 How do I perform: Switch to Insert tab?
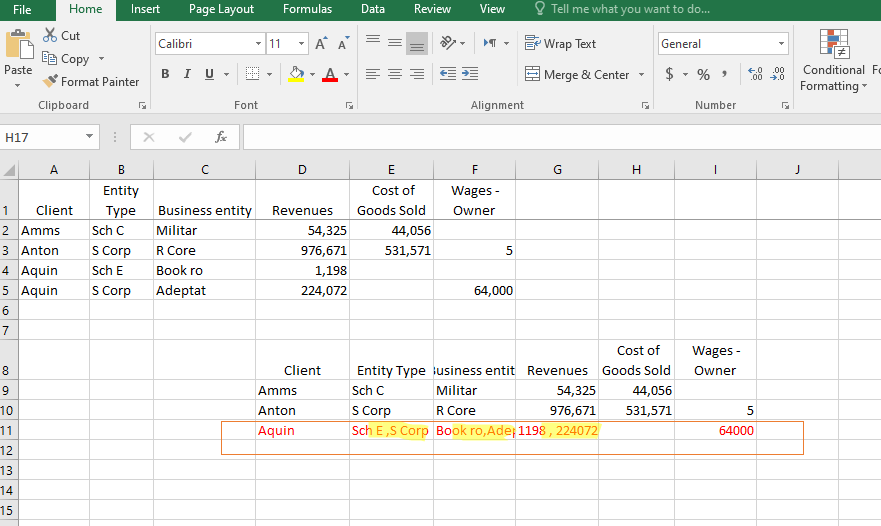(146, 9)
